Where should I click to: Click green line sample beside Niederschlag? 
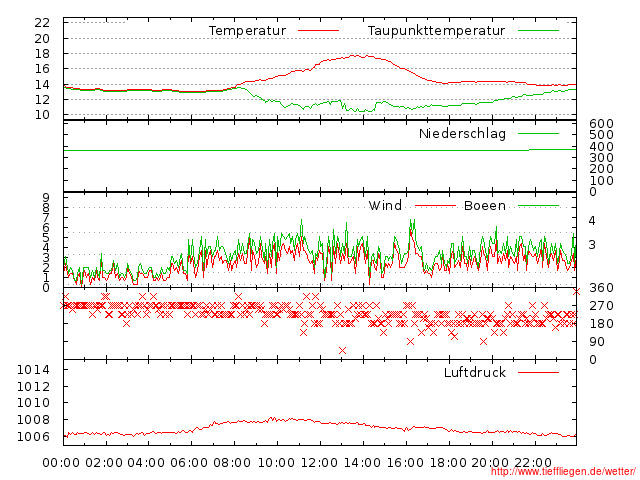[538, 133]
